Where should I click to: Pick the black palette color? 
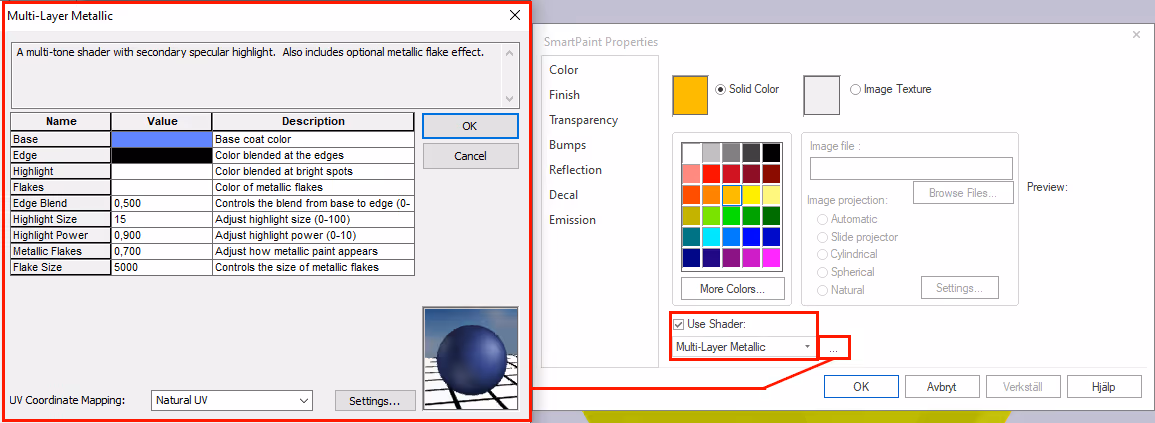pos(771,153)
